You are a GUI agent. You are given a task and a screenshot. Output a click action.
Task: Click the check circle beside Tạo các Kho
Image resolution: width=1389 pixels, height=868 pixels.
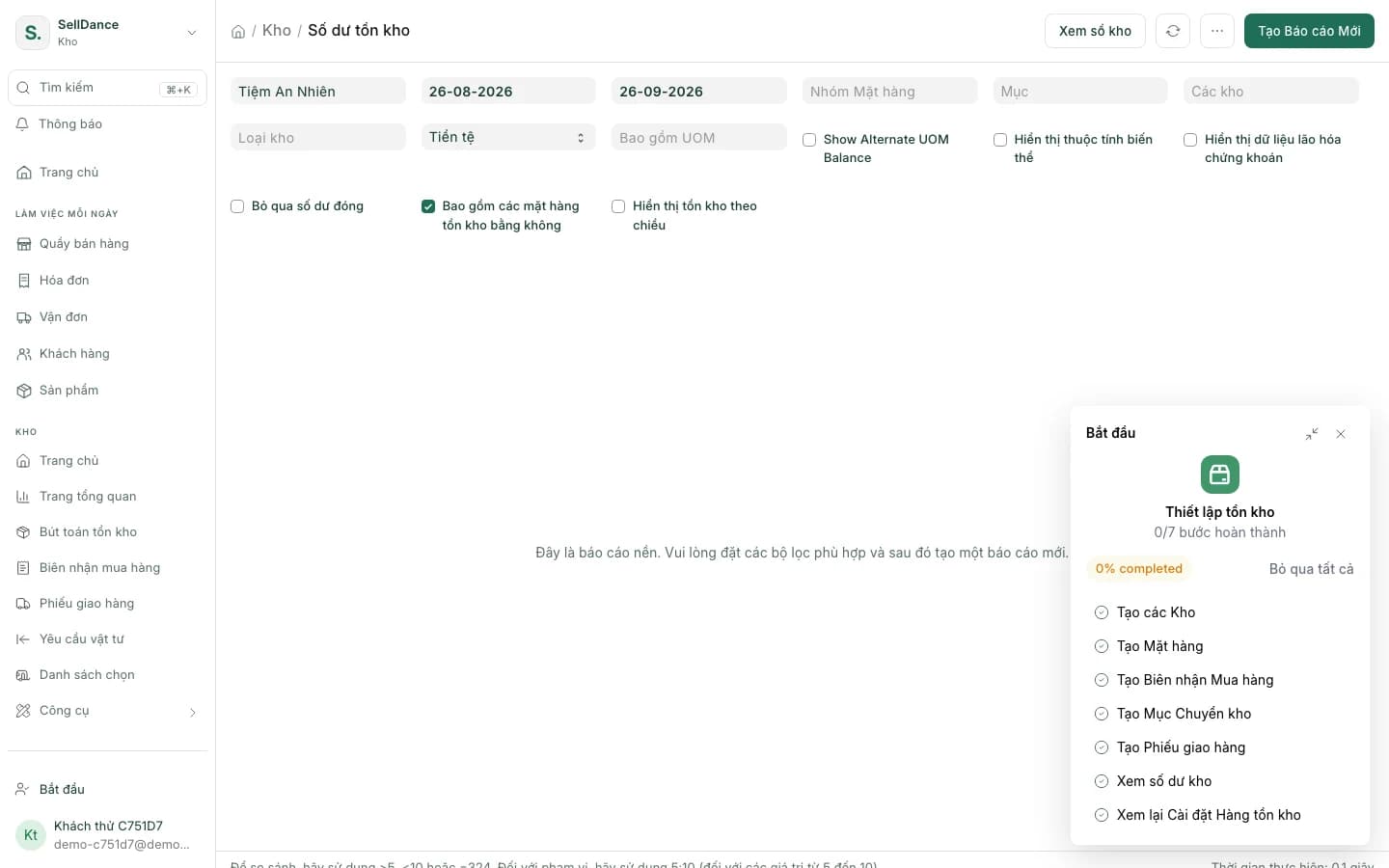1102,612
